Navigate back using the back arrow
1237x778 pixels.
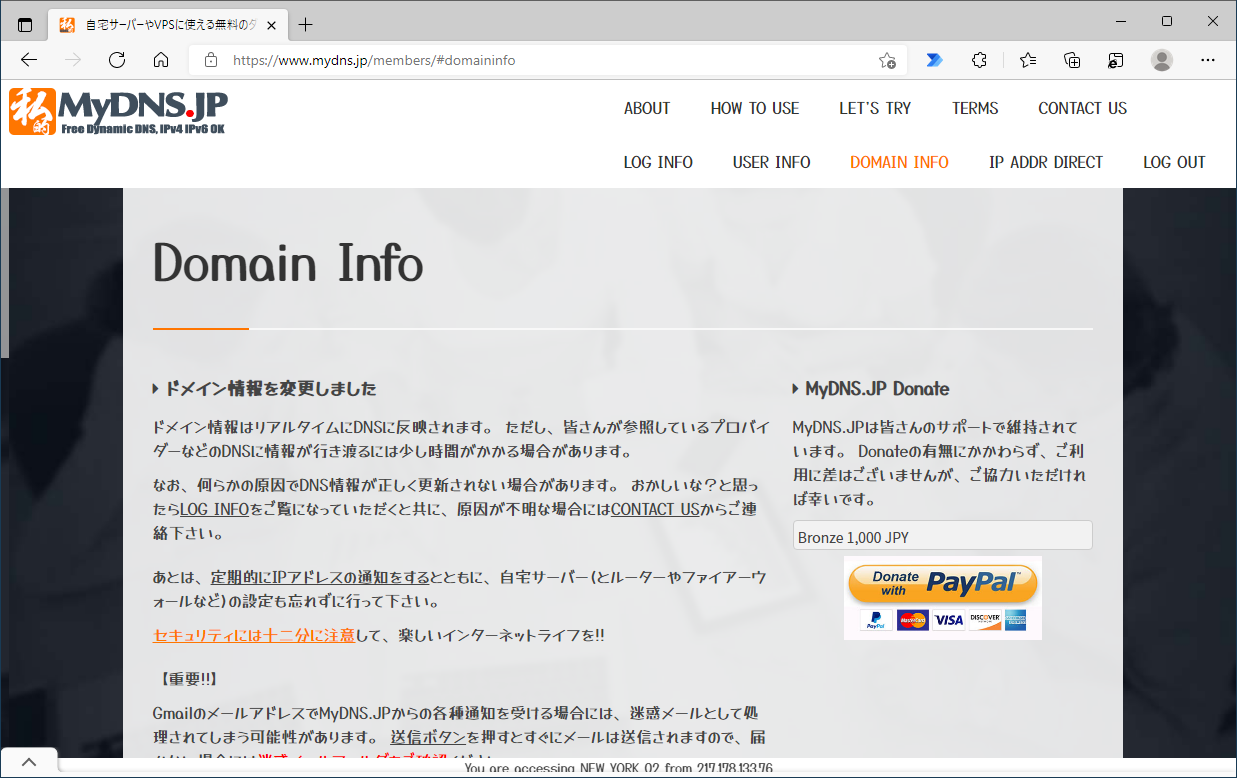click(28, 60)
